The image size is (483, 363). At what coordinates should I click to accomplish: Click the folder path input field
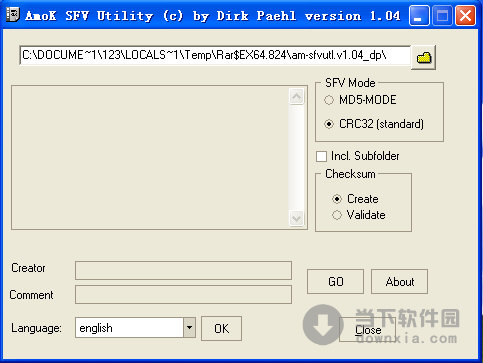[x=215, y=55]
